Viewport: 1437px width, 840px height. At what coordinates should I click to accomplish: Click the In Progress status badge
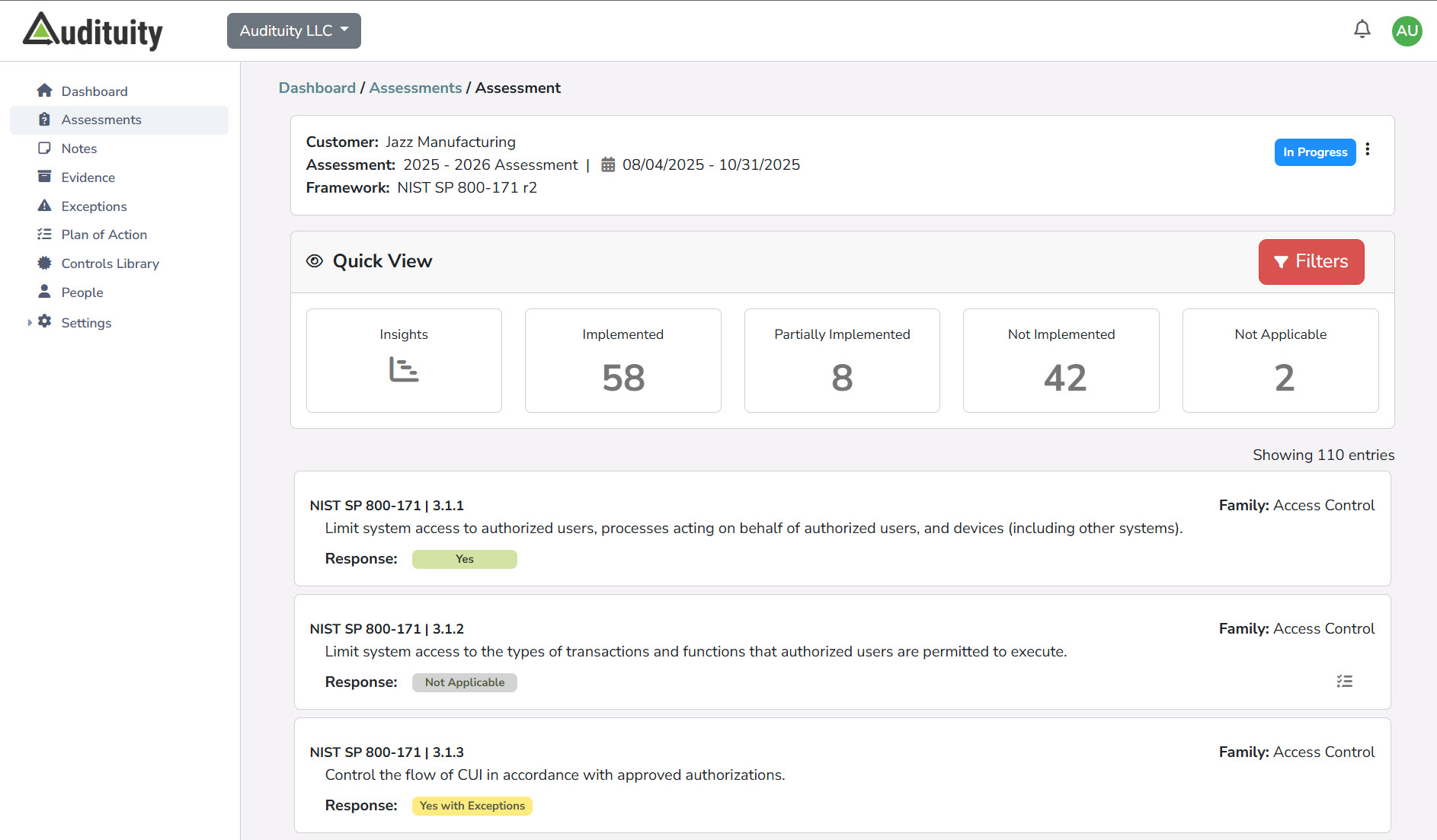point(1315,152)
